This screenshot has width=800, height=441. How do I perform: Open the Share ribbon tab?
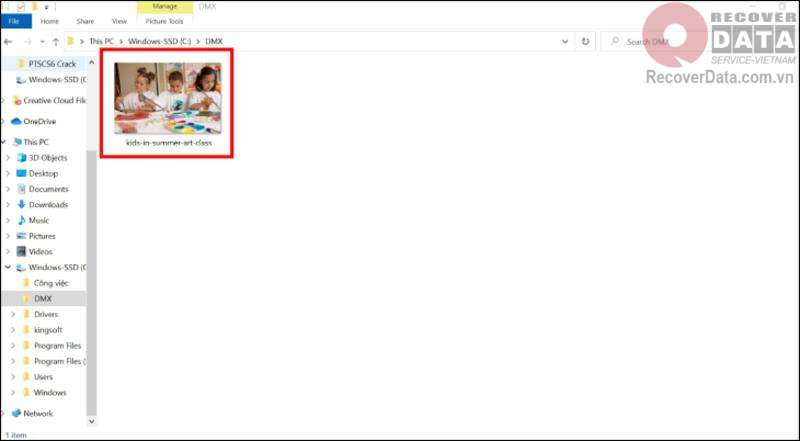[85, 21]
